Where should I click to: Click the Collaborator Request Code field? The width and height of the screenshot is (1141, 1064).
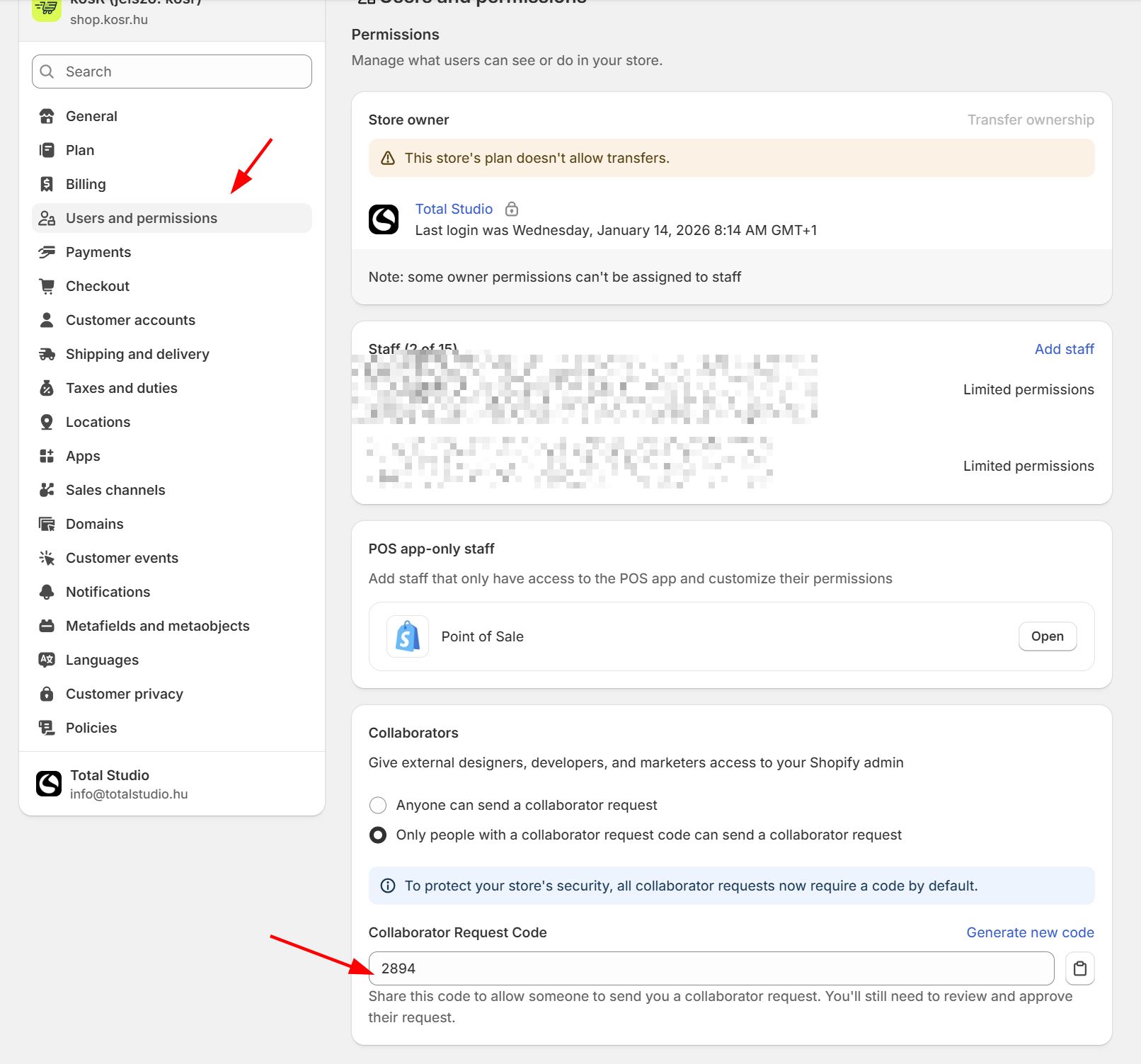(711, 968)
